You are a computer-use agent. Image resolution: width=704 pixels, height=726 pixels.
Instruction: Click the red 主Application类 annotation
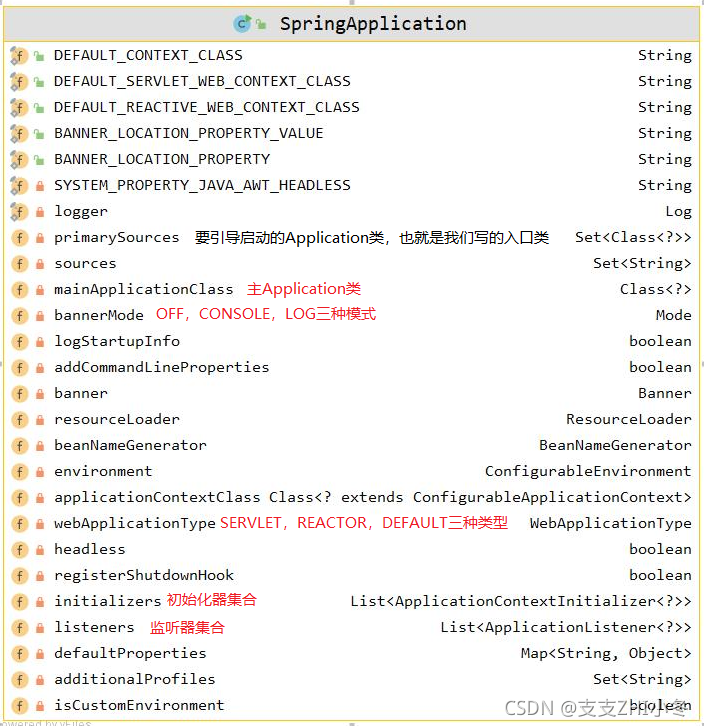304,289
